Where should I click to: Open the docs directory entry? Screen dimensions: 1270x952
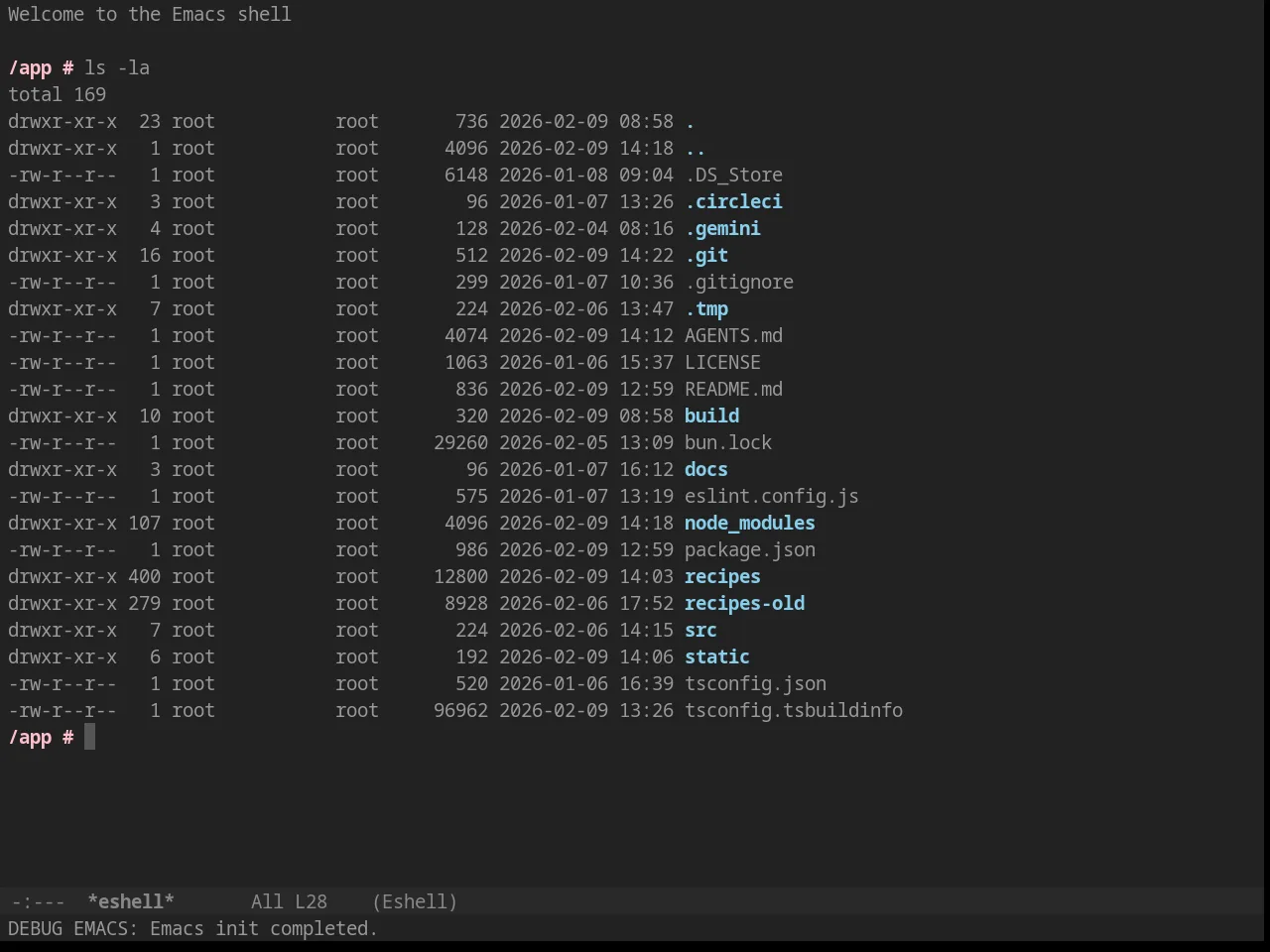[x=706, y=469]
